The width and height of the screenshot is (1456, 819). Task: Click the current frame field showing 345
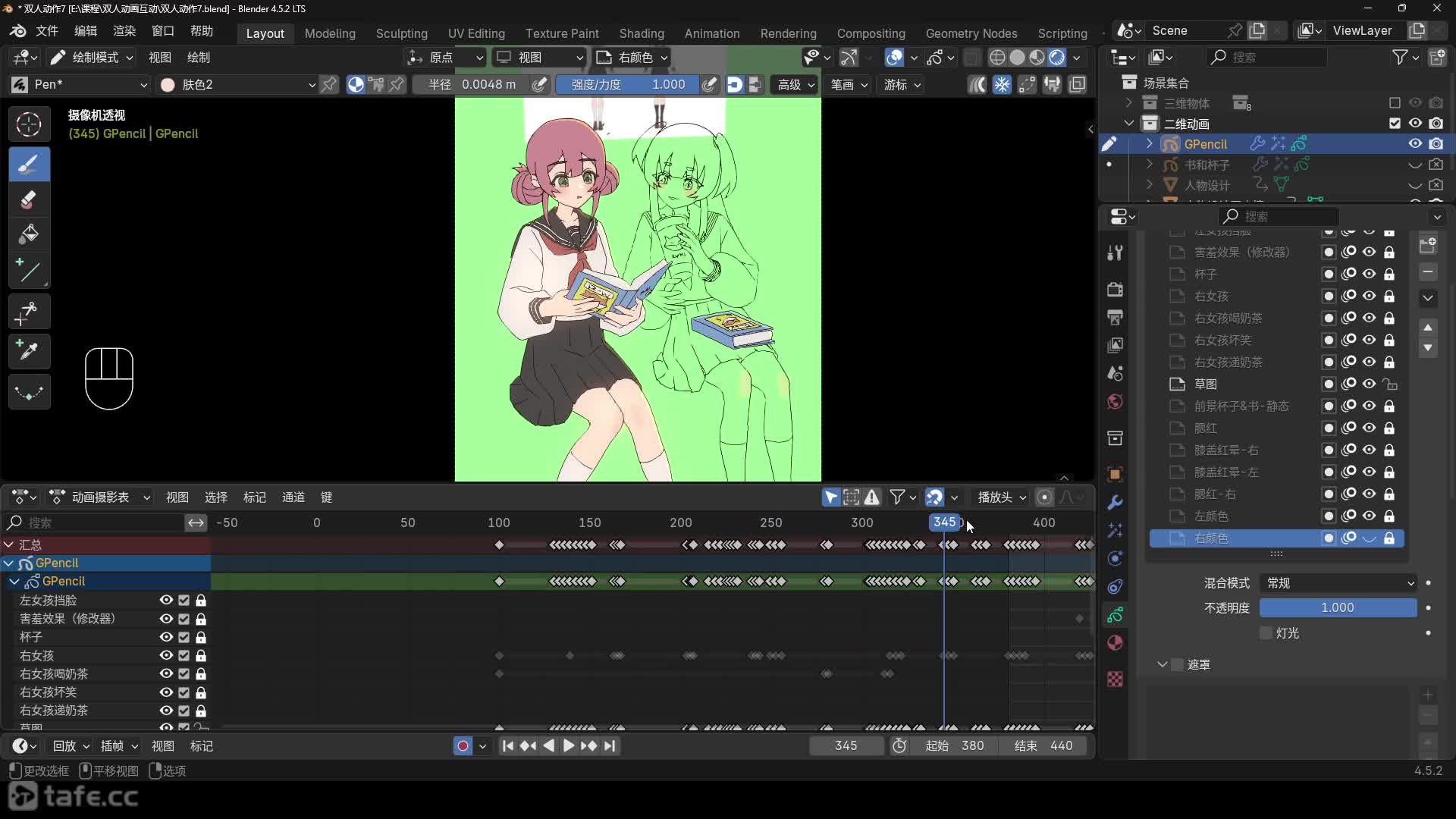pyautogui.click(x=846, y=746)
